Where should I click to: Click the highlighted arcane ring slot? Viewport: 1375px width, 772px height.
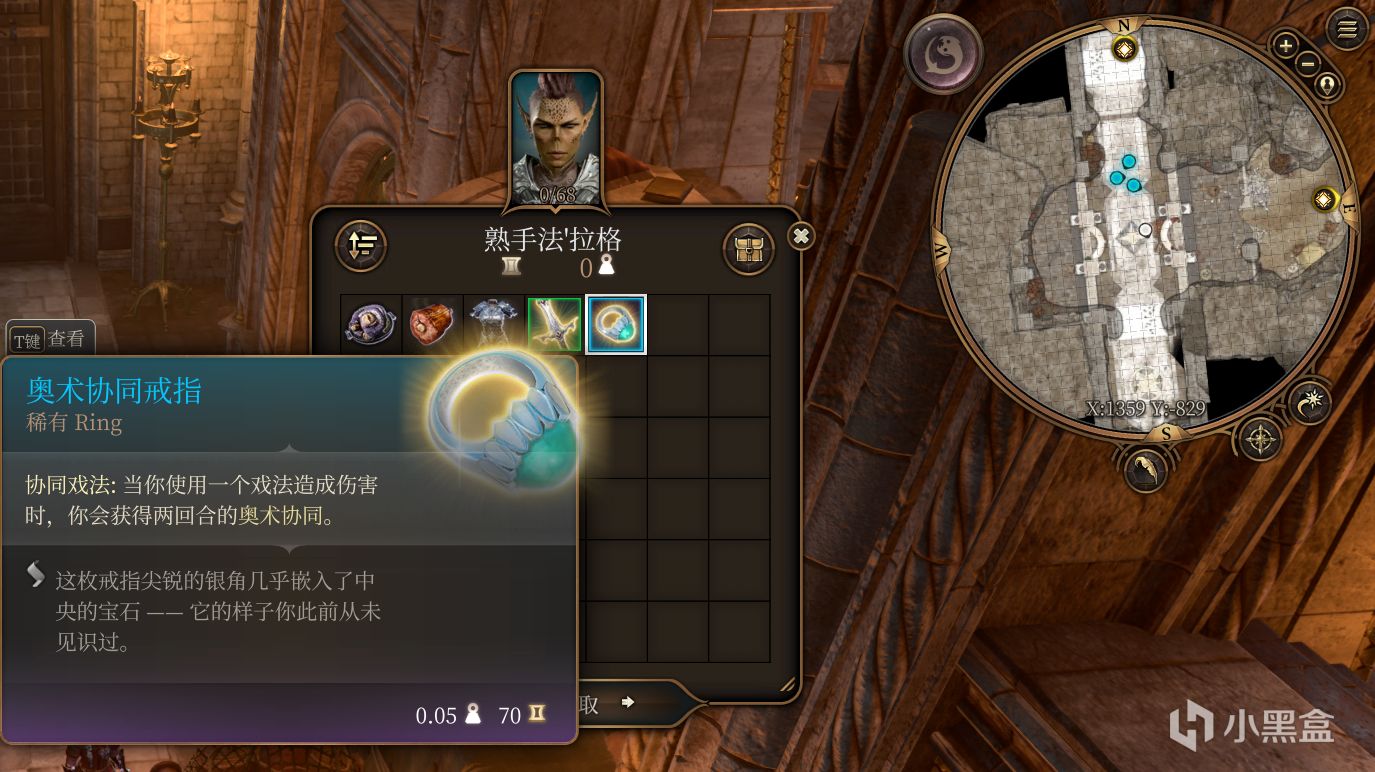coord(616,324)
